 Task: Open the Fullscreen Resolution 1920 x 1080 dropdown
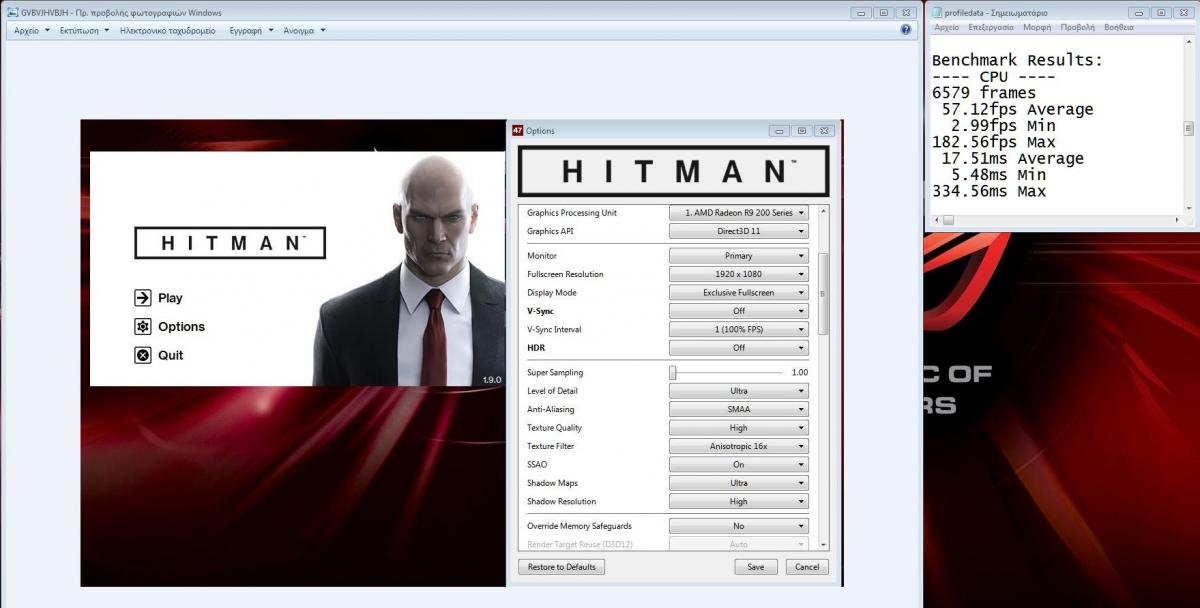pos(738,274)
